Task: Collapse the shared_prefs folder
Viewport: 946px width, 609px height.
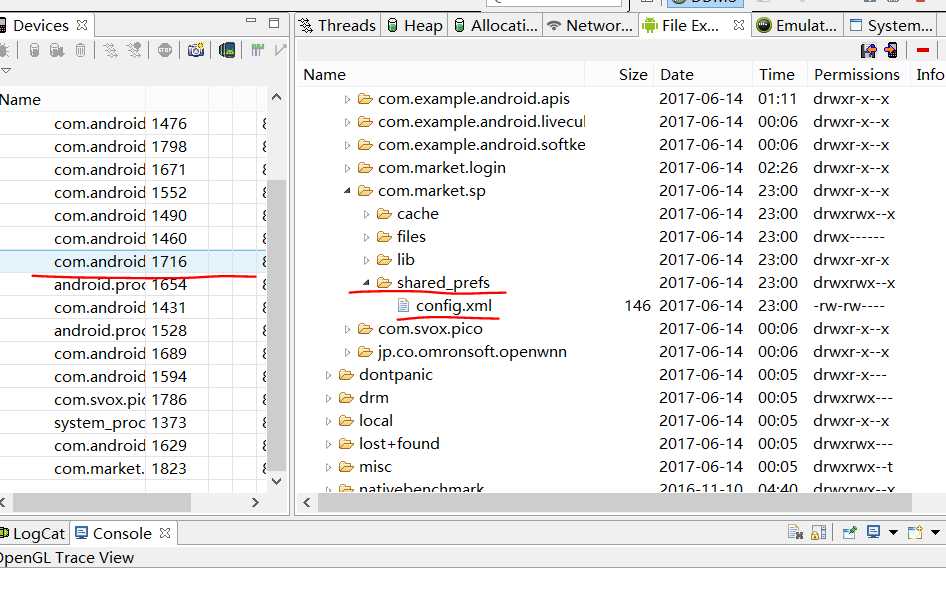Action: coord(366,282)
